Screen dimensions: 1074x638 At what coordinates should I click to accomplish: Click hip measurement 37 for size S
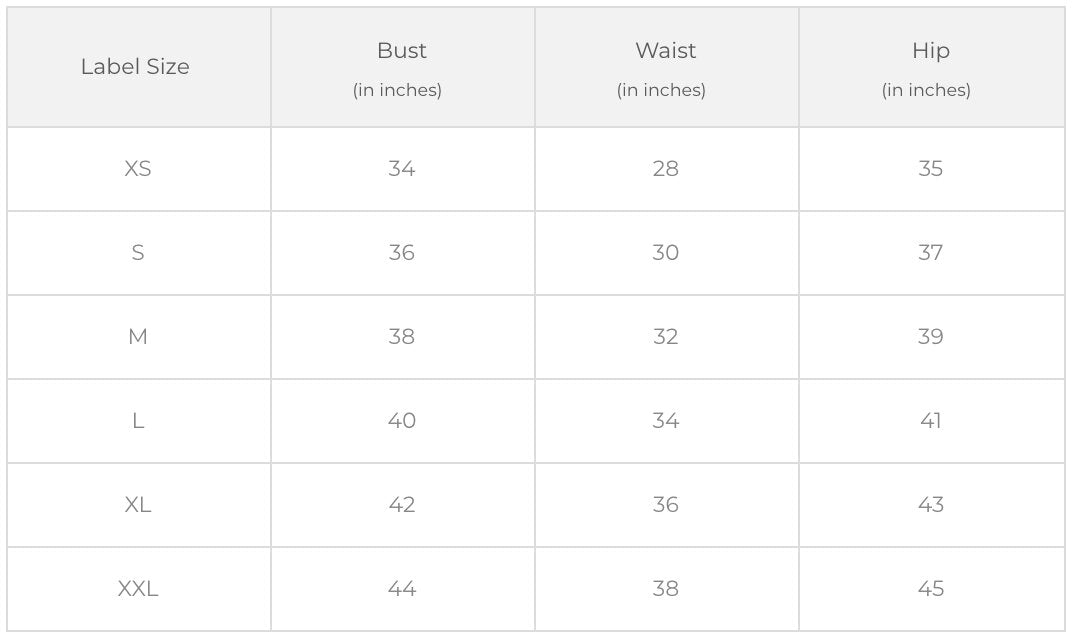(x=930, y=253)
